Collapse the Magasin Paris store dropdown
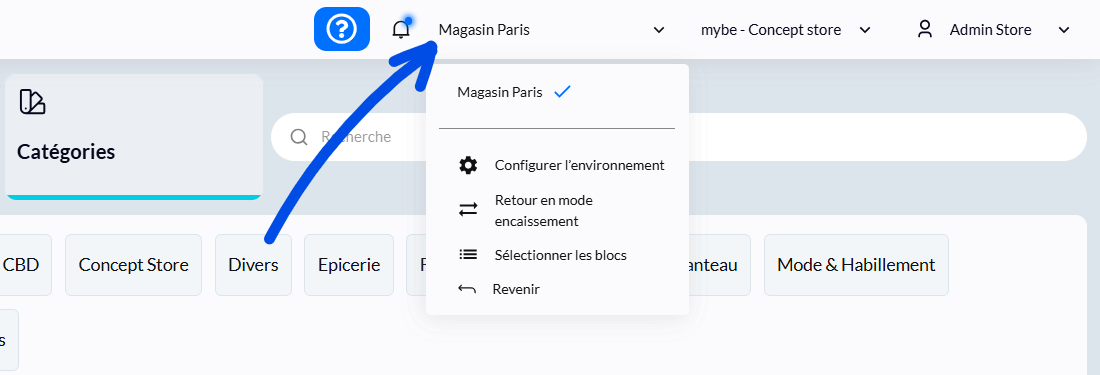 pos(658,30)
